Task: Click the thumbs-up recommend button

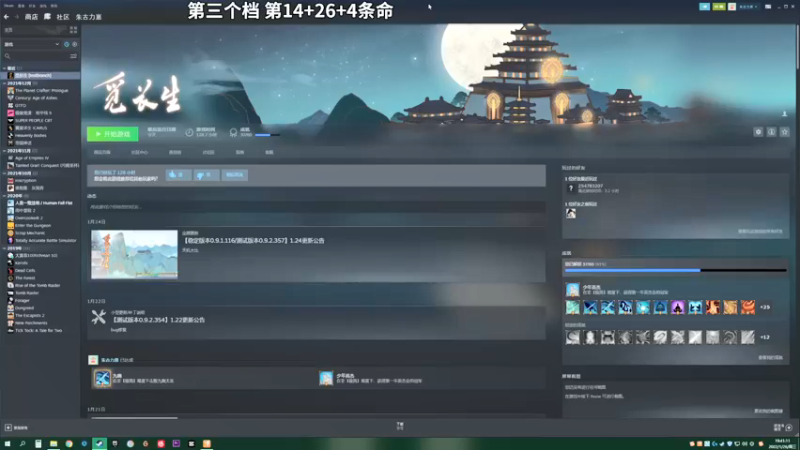Action: click(x=178, y=175)
